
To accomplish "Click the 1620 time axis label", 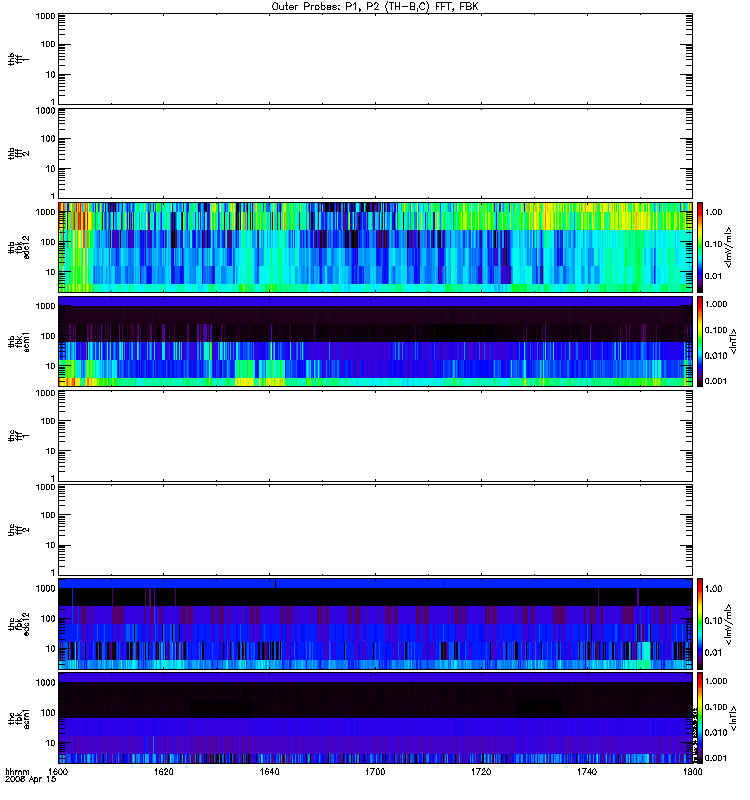I will coord(164,772).
